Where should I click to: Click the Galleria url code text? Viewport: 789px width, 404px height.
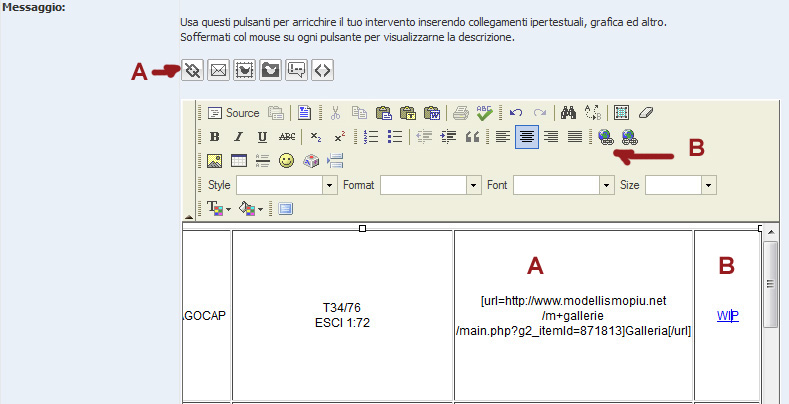coord(573,316)
